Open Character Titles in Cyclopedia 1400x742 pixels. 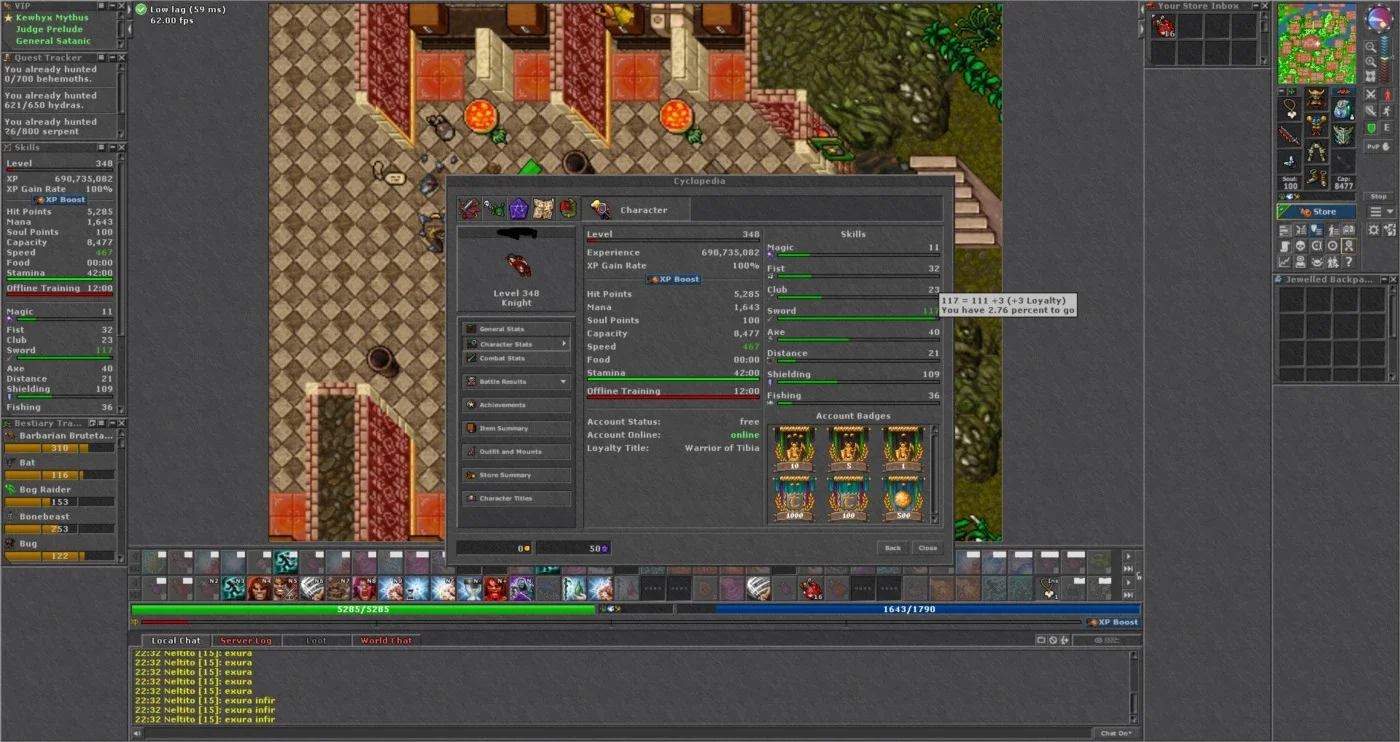pos(516,498)
